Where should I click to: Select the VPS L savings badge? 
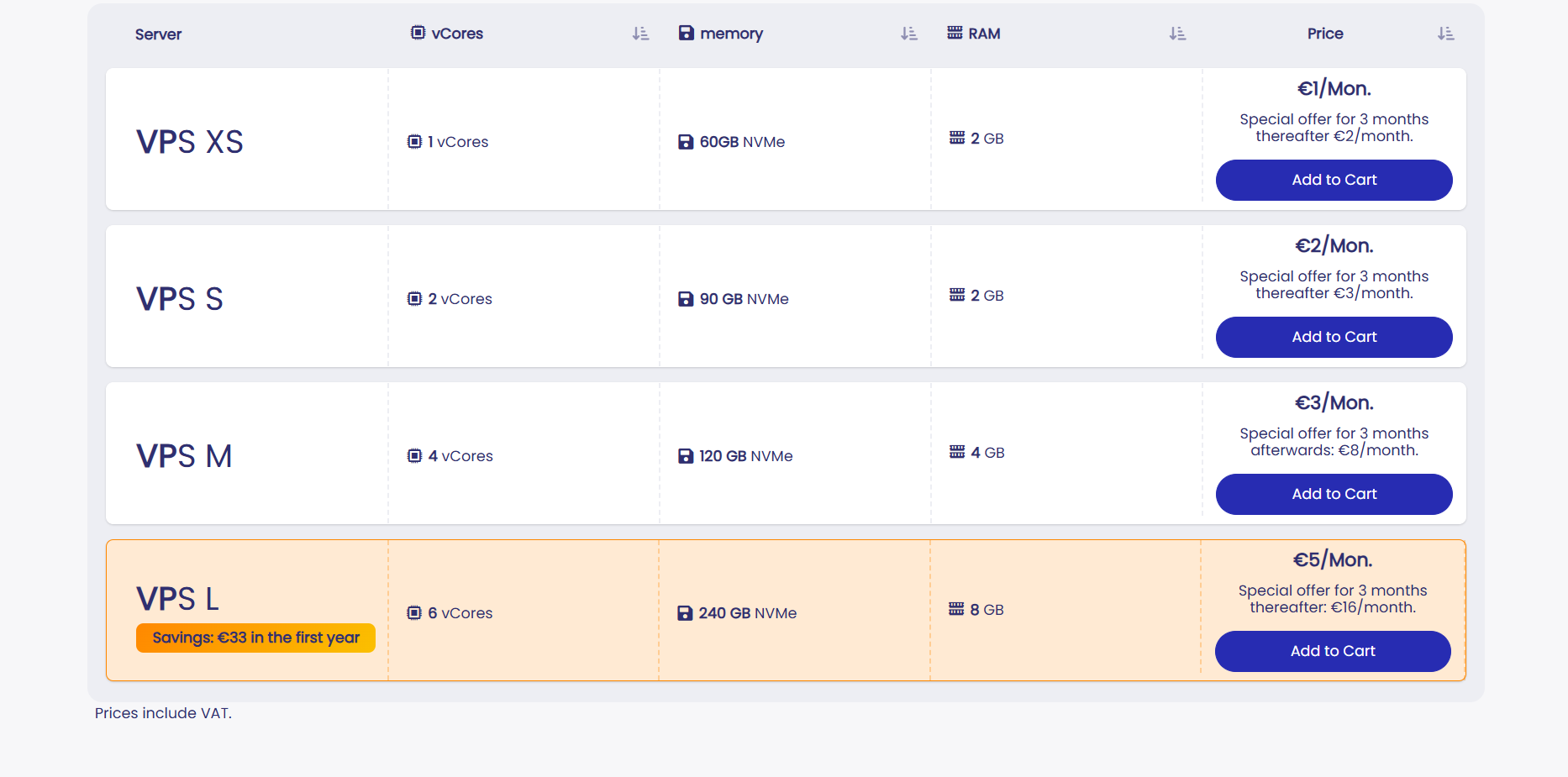(255, 638)
